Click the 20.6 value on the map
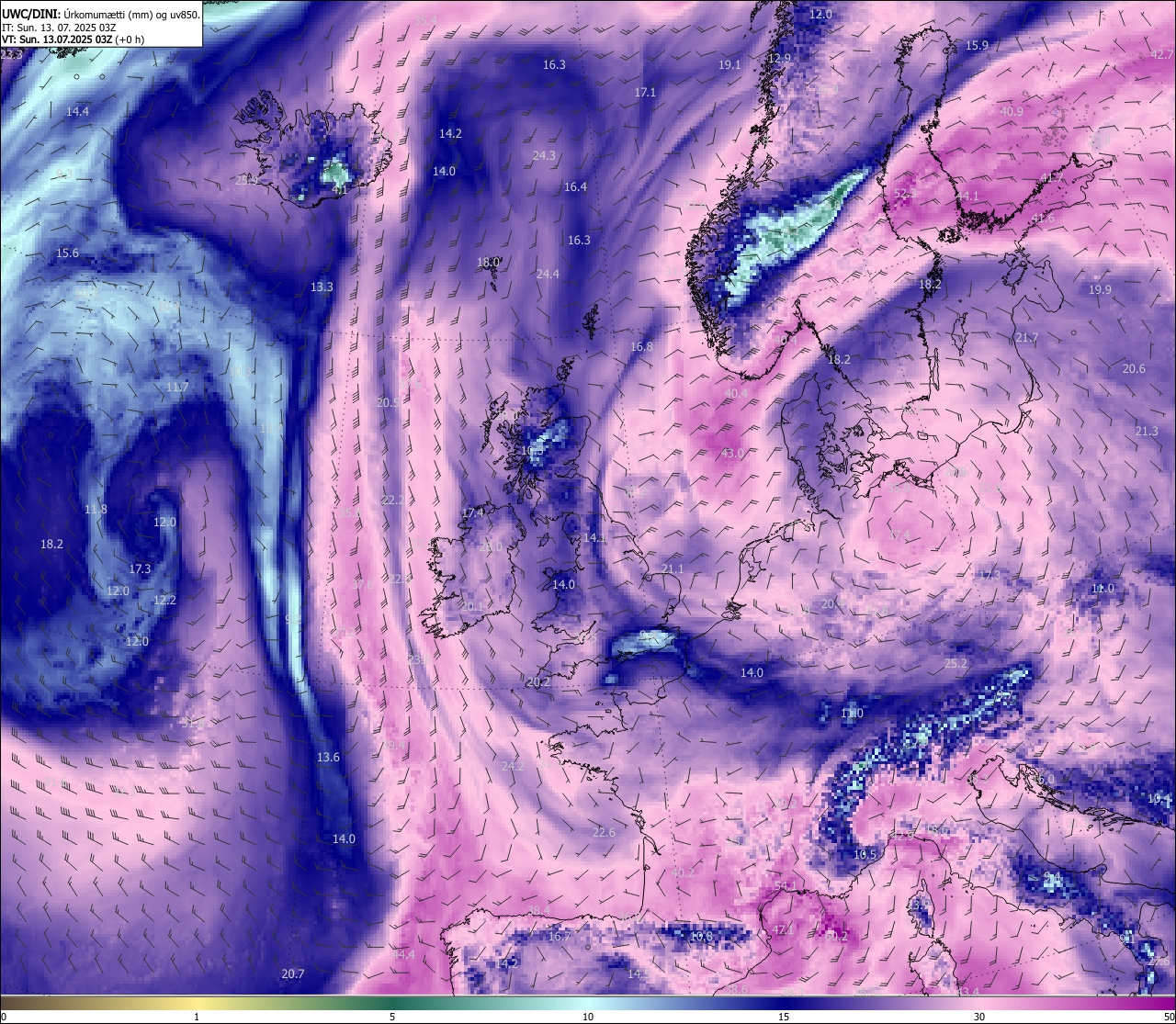 [x=1134, y=368]
